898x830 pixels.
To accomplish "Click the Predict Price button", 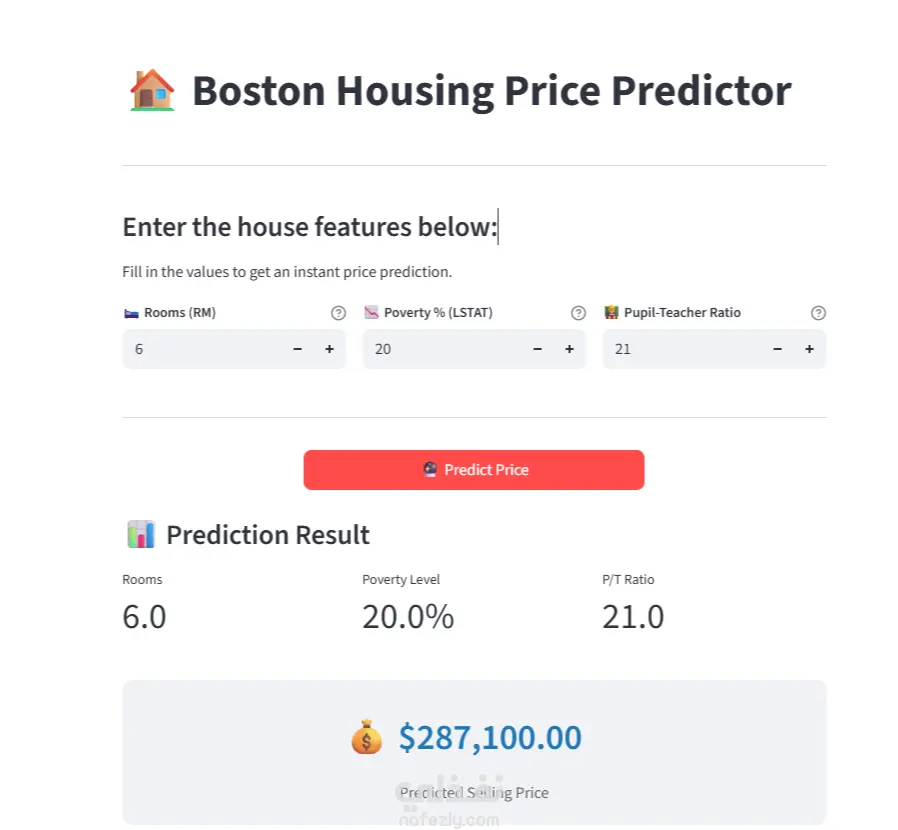I will pyautogui.click(x=474, y=470).
